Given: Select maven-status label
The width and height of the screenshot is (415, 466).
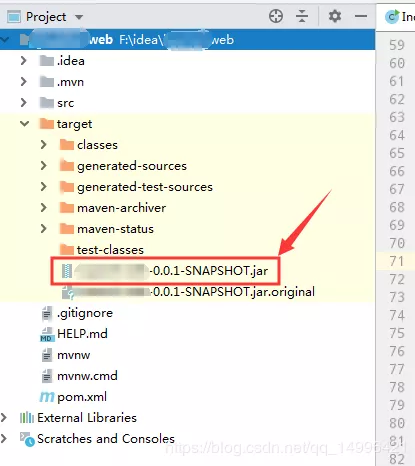Looking at the screenshot, I should tap(115, 229).
